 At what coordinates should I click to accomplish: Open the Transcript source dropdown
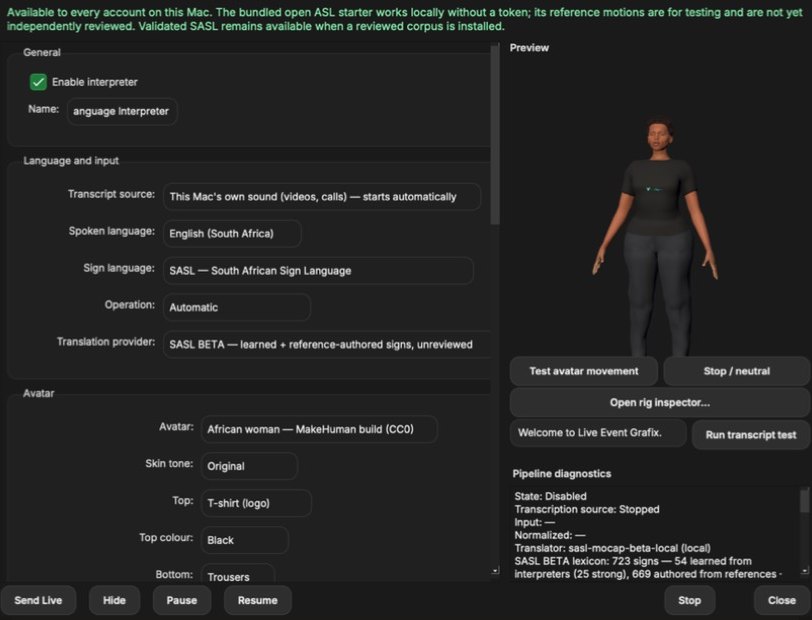click(322, 197)
